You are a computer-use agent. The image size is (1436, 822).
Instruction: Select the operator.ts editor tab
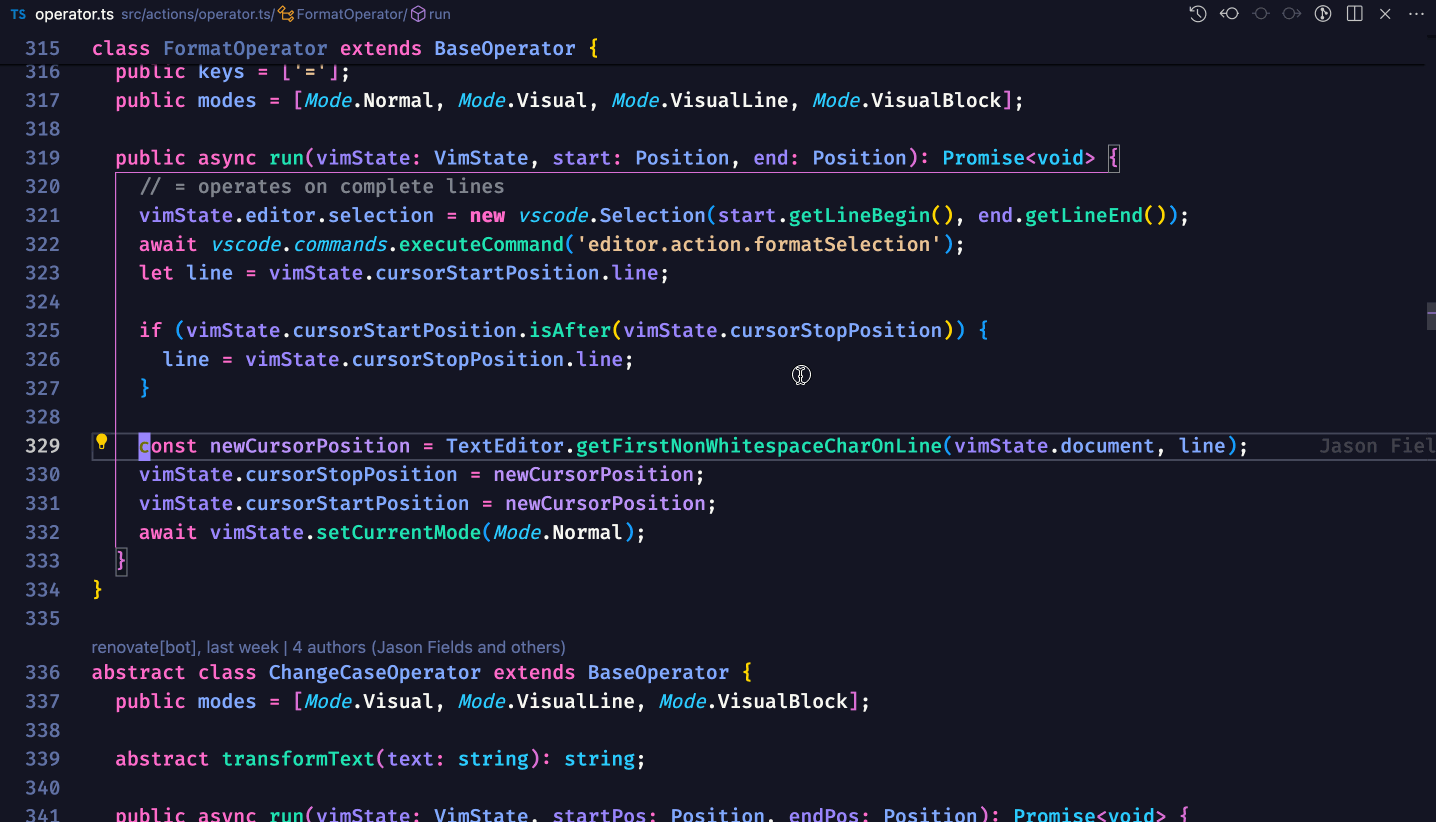[x=74, y=14]
